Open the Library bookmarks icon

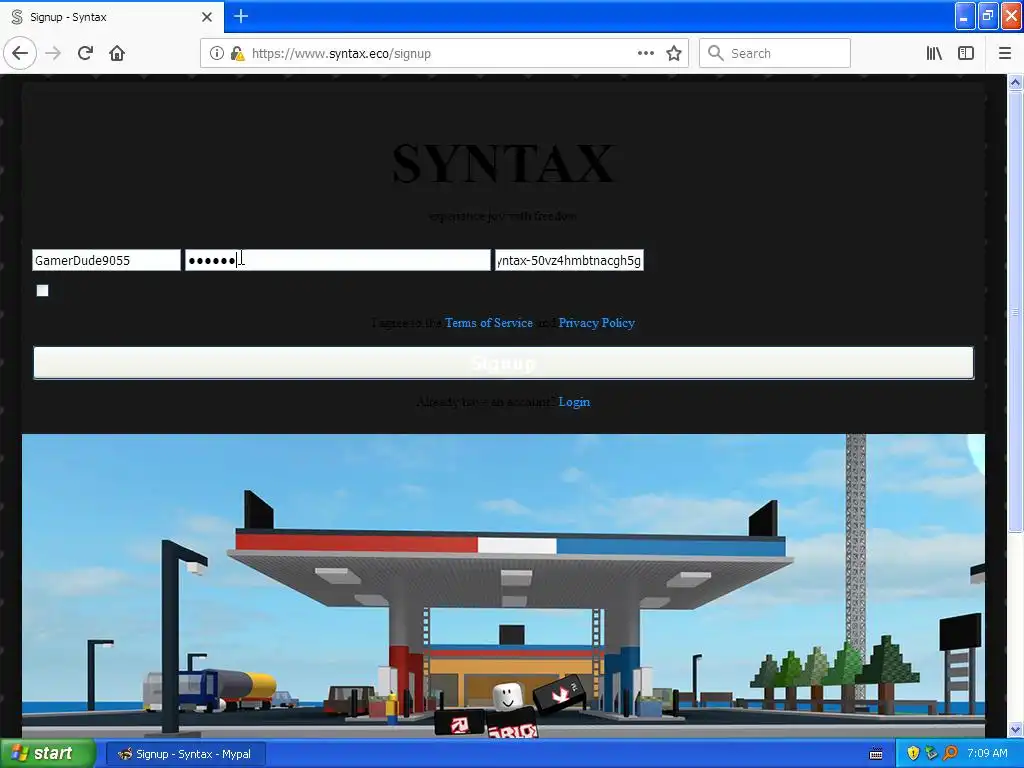click(x=934, y=54)
